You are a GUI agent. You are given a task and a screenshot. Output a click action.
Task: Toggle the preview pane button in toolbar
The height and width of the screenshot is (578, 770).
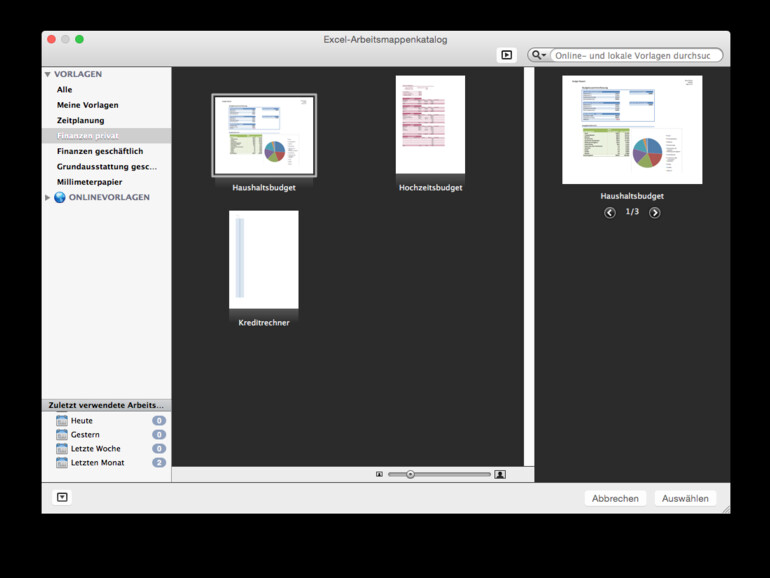(x=506, y=55)
